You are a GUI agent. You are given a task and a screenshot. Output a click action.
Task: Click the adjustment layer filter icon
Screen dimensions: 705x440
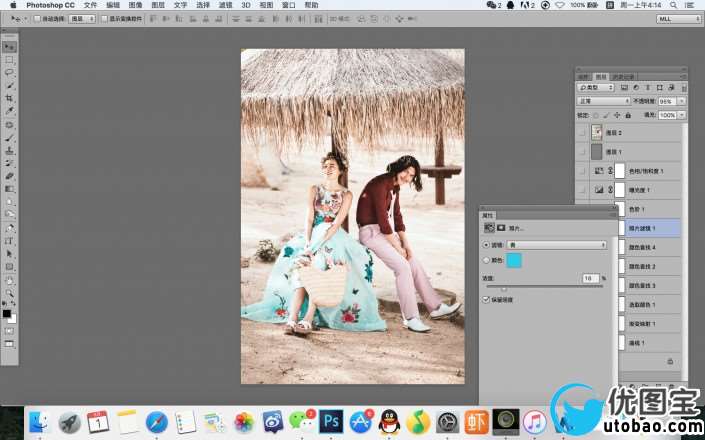coord(636,88)
